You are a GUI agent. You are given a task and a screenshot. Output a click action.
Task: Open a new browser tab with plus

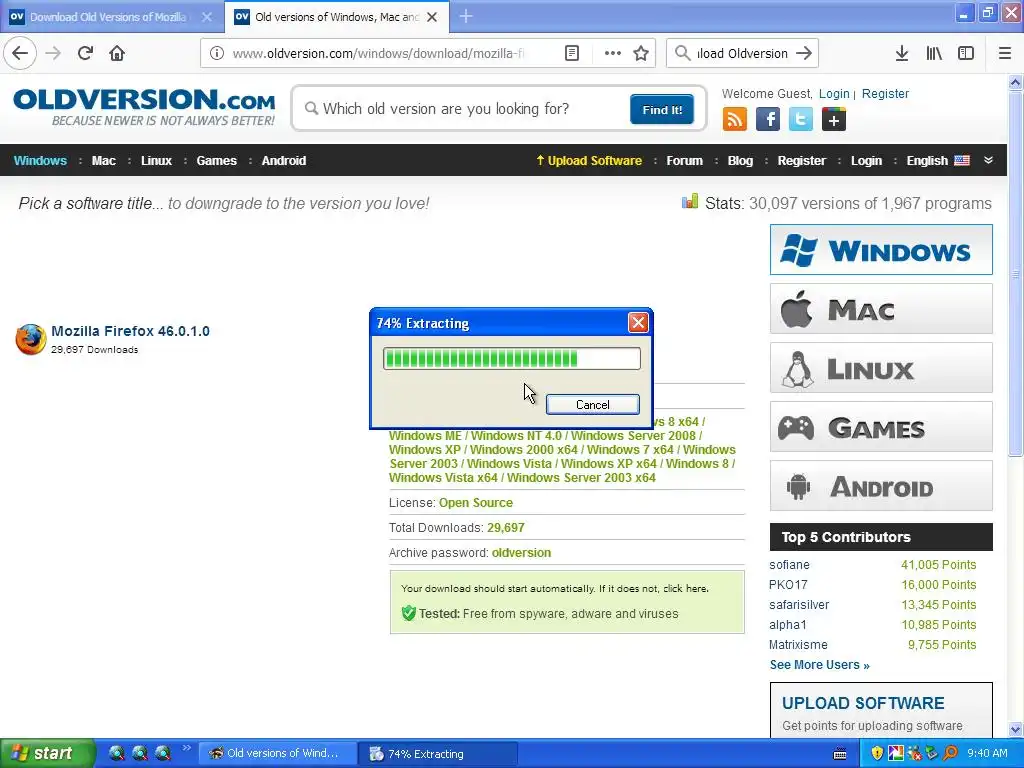pyautogui.click(x=466, y=16)
